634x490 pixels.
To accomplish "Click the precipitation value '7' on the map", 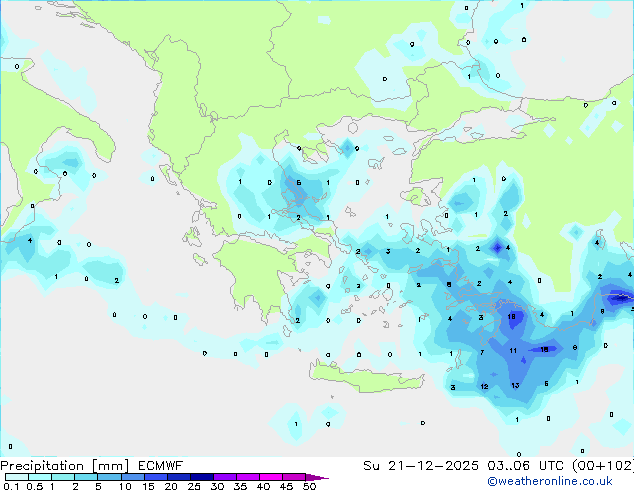I will (x=482, y=353).
